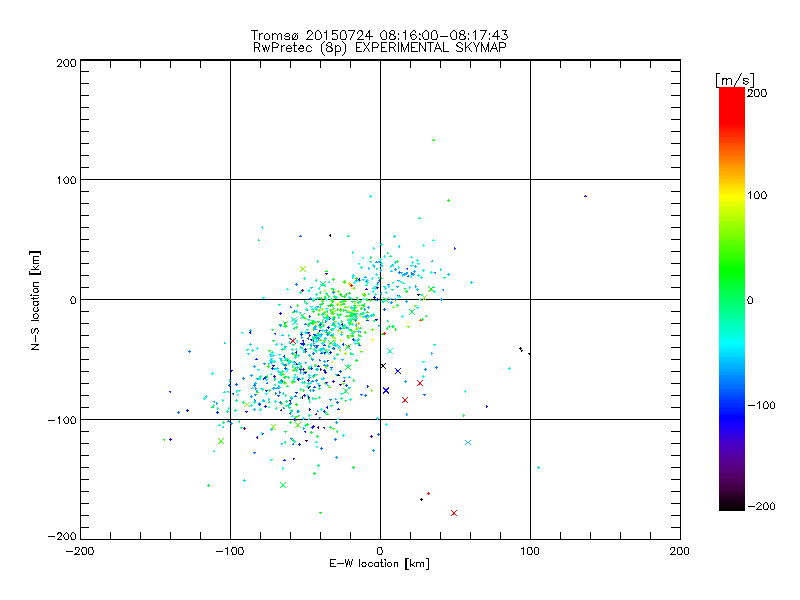This screenshot has width=800, height=600.
Task: Click the yellow band of the colorbar
Action: [x=732, y=196]
